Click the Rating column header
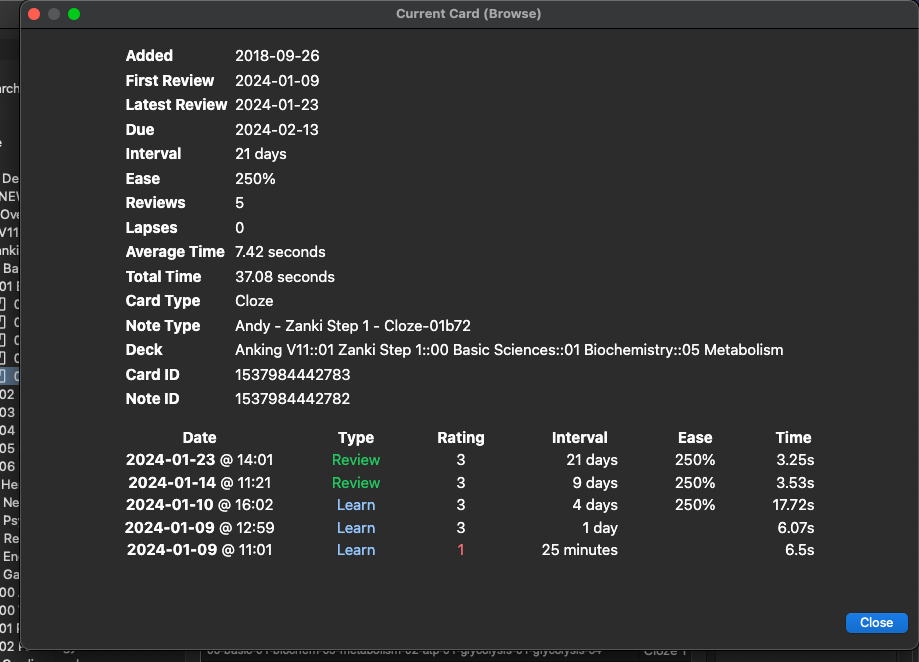 coord(460,438)
